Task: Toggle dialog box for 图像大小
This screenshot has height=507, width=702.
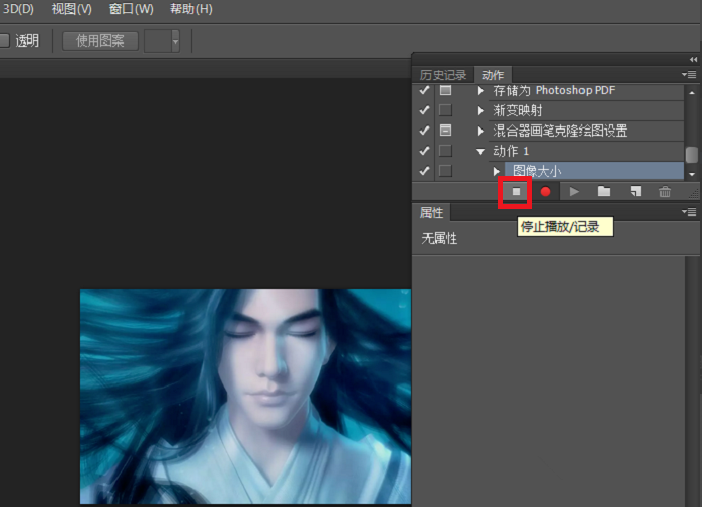Action: click(445, 171)
